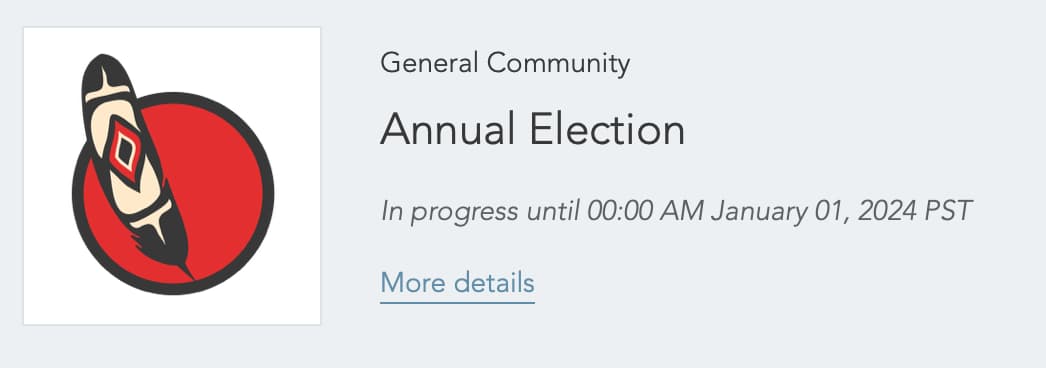
Task: Click the January 01, 2024 date
Action: pos(814,212)
